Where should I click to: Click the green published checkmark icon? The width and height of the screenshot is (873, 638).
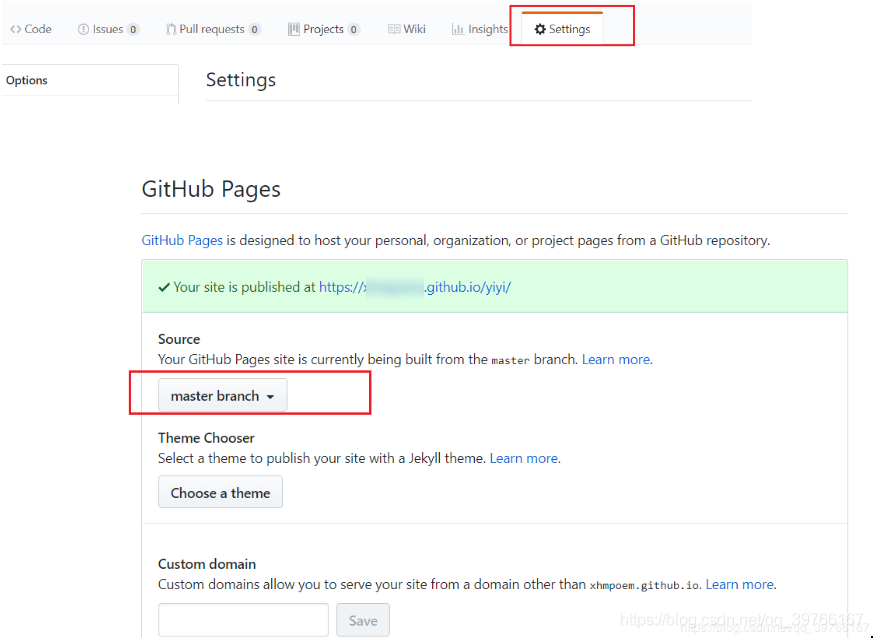tap(164, 287)
